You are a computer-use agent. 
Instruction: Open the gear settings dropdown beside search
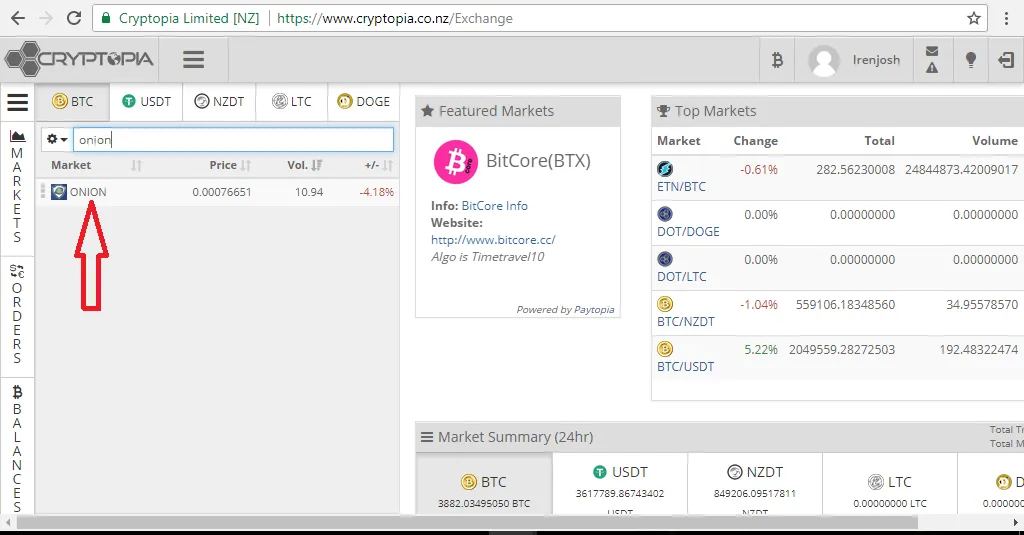(57, 139)
